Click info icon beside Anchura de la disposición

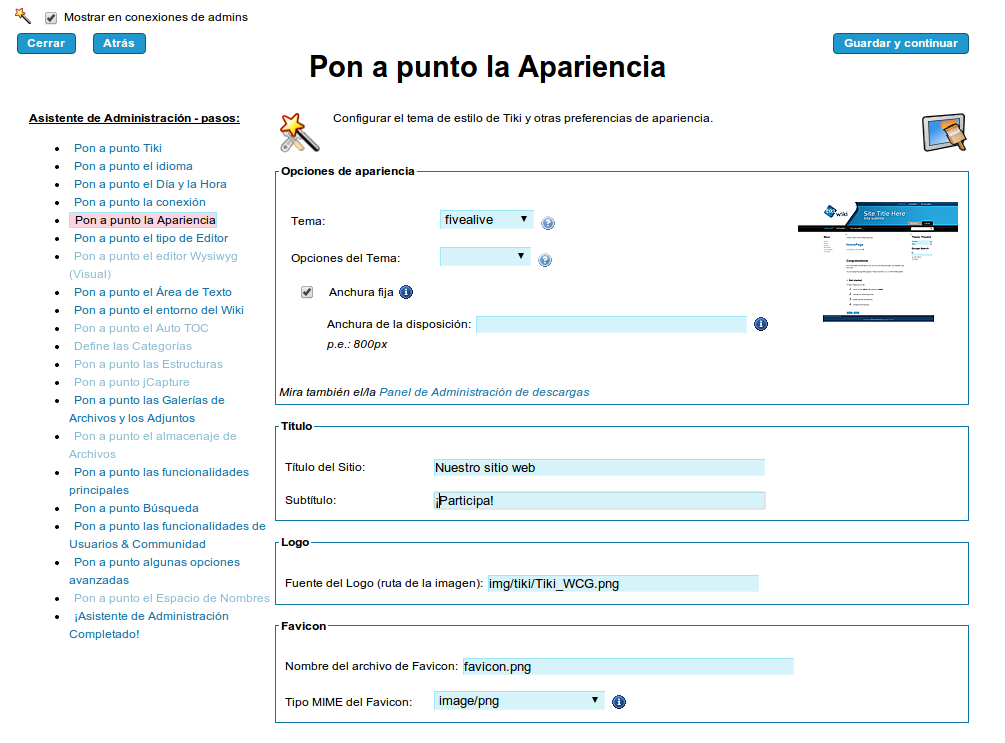point(761,324)
